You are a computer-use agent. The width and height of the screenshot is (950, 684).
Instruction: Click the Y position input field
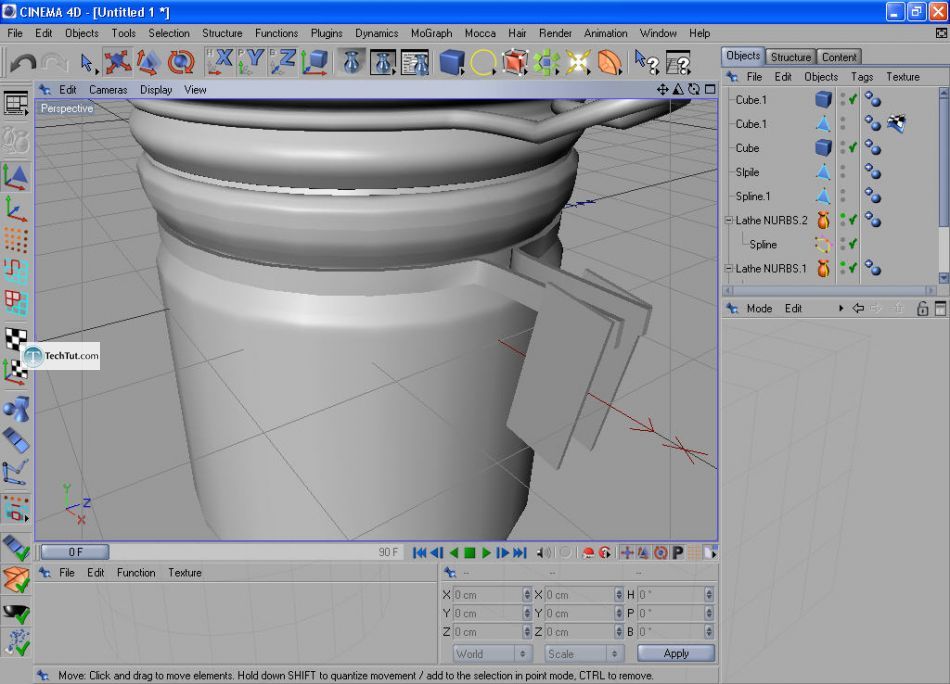(488, 613)
